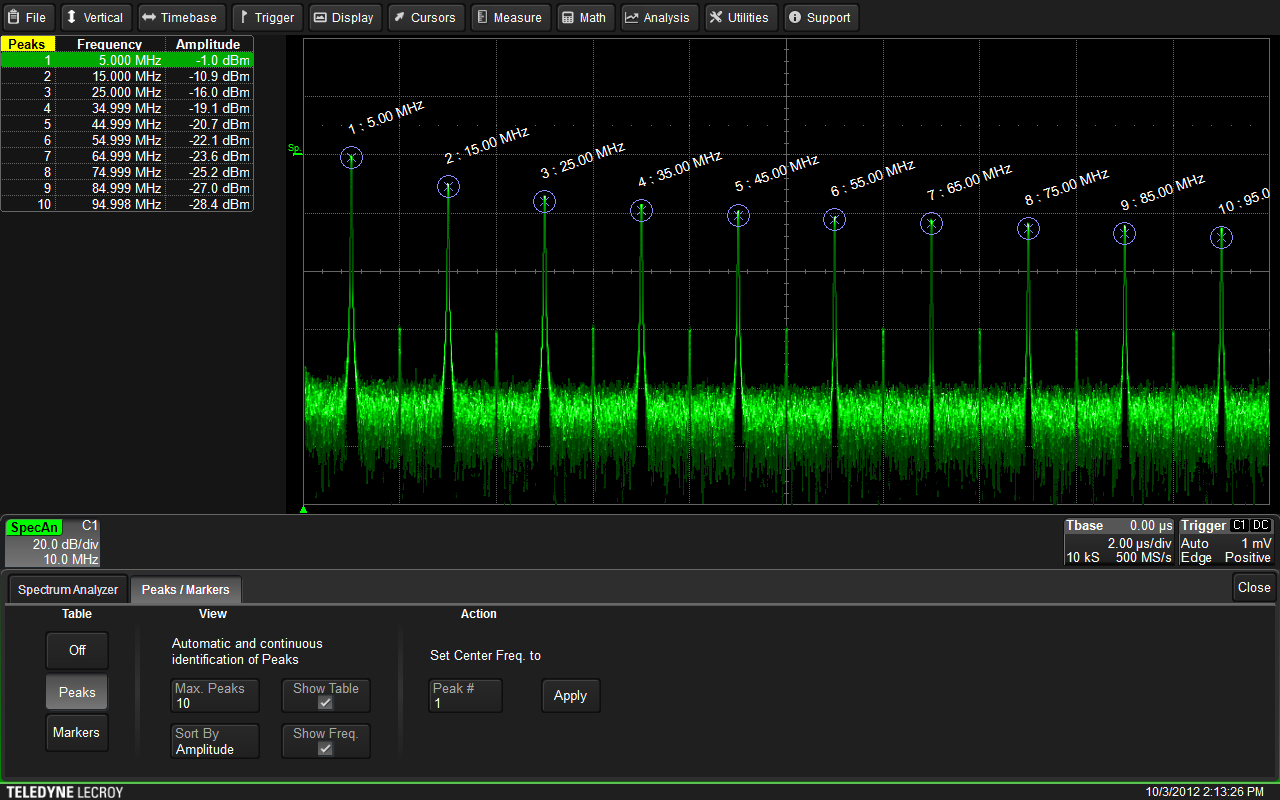1280x800 pixels.
Task: Turn the peaks table Off
Action: pyautogui.click(x=77, y=650)
